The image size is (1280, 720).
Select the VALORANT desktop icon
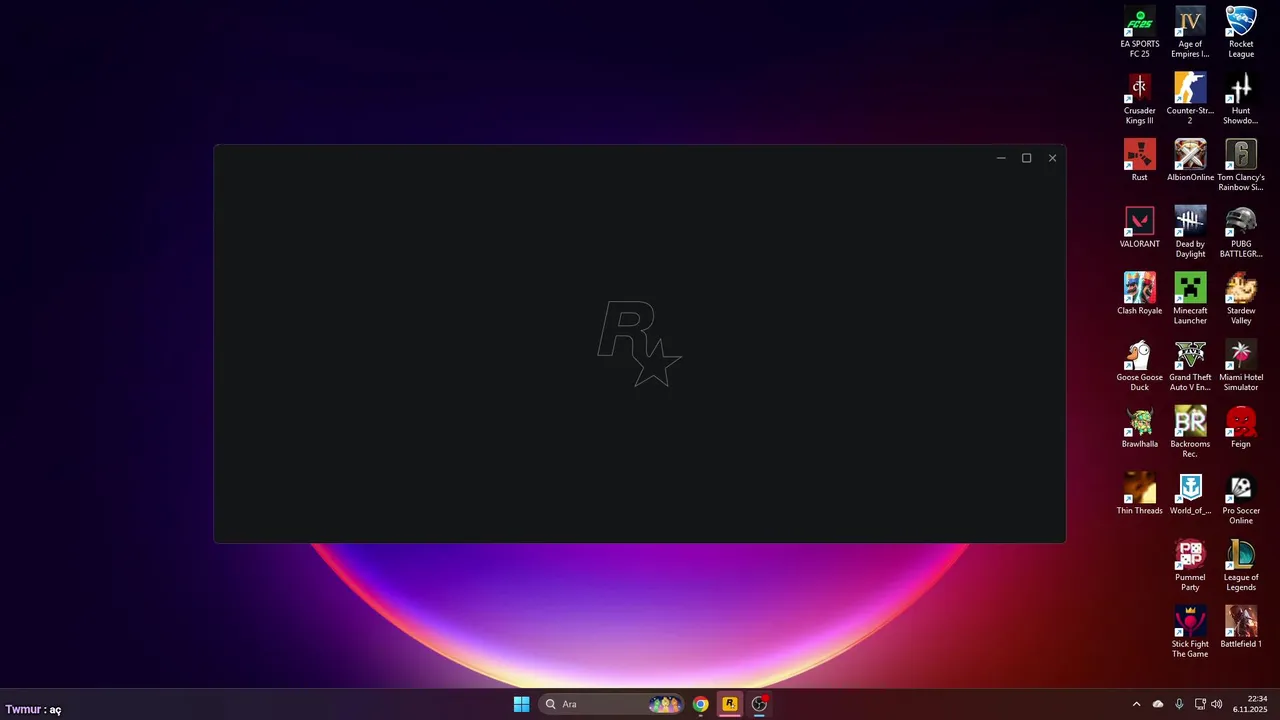tap(1139, 228)
